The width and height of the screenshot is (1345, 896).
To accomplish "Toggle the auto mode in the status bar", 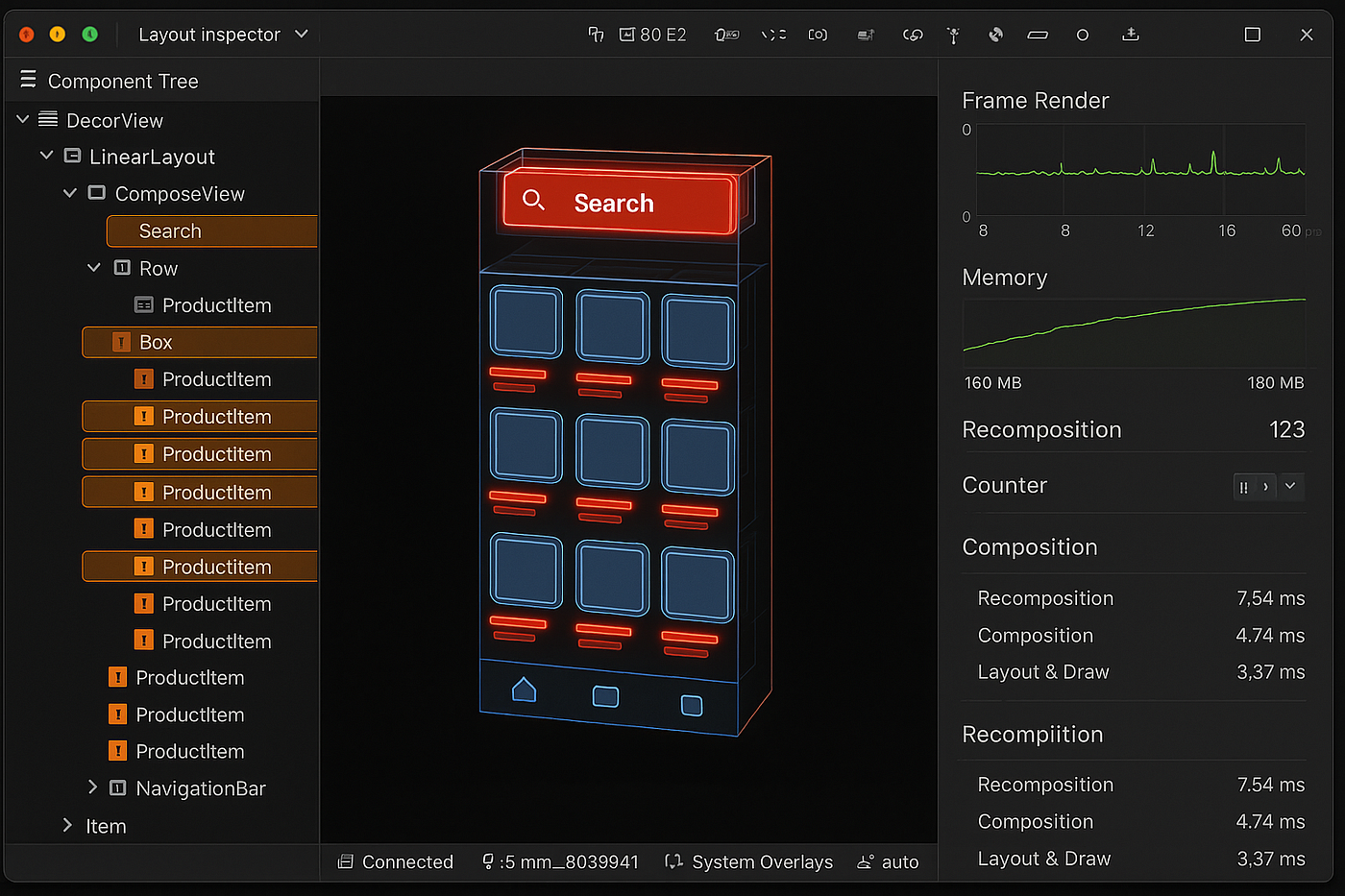I will tap(889, 861).
